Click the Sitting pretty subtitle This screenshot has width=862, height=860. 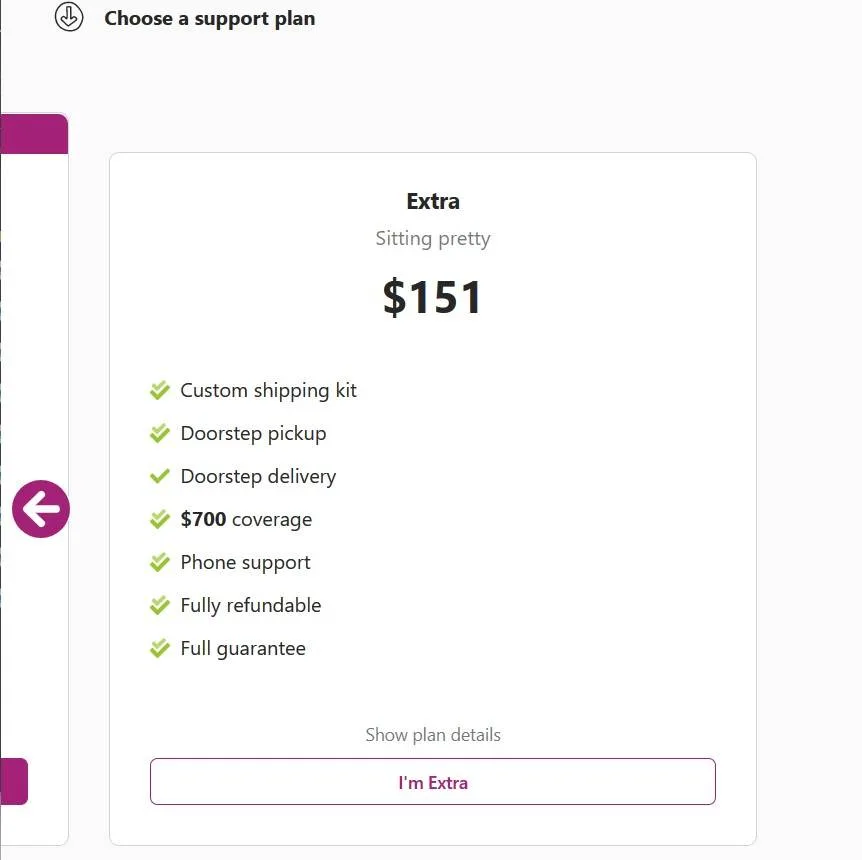433,238
